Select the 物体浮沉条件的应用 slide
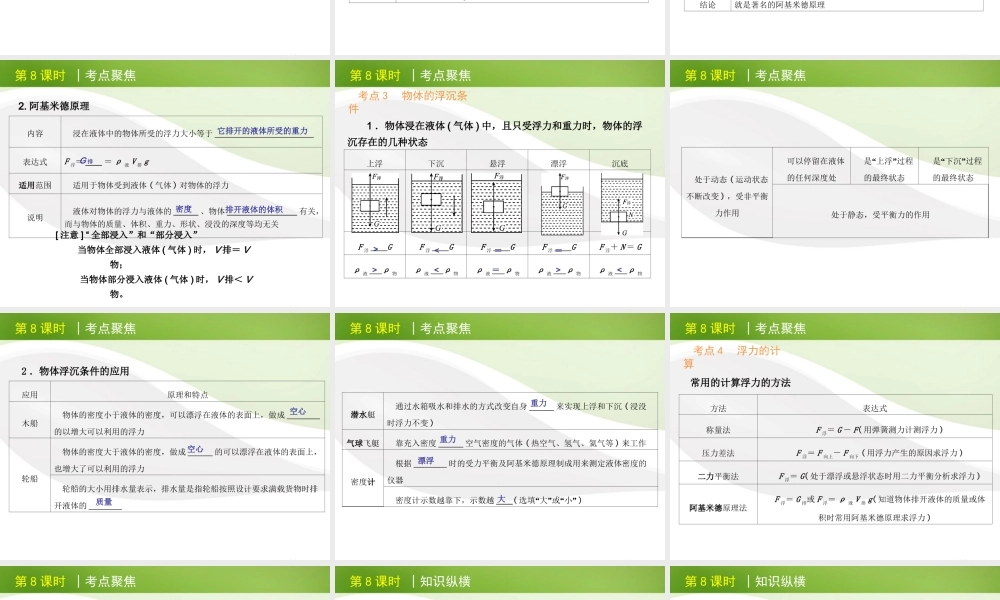Viewport: 1000px width, 600px height. point(165,435)
